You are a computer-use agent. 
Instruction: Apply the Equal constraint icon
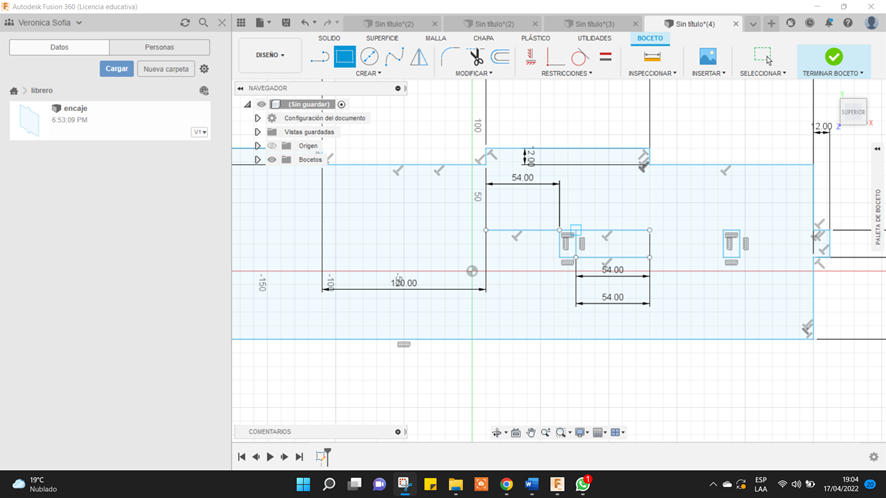[x=605, y=57]
